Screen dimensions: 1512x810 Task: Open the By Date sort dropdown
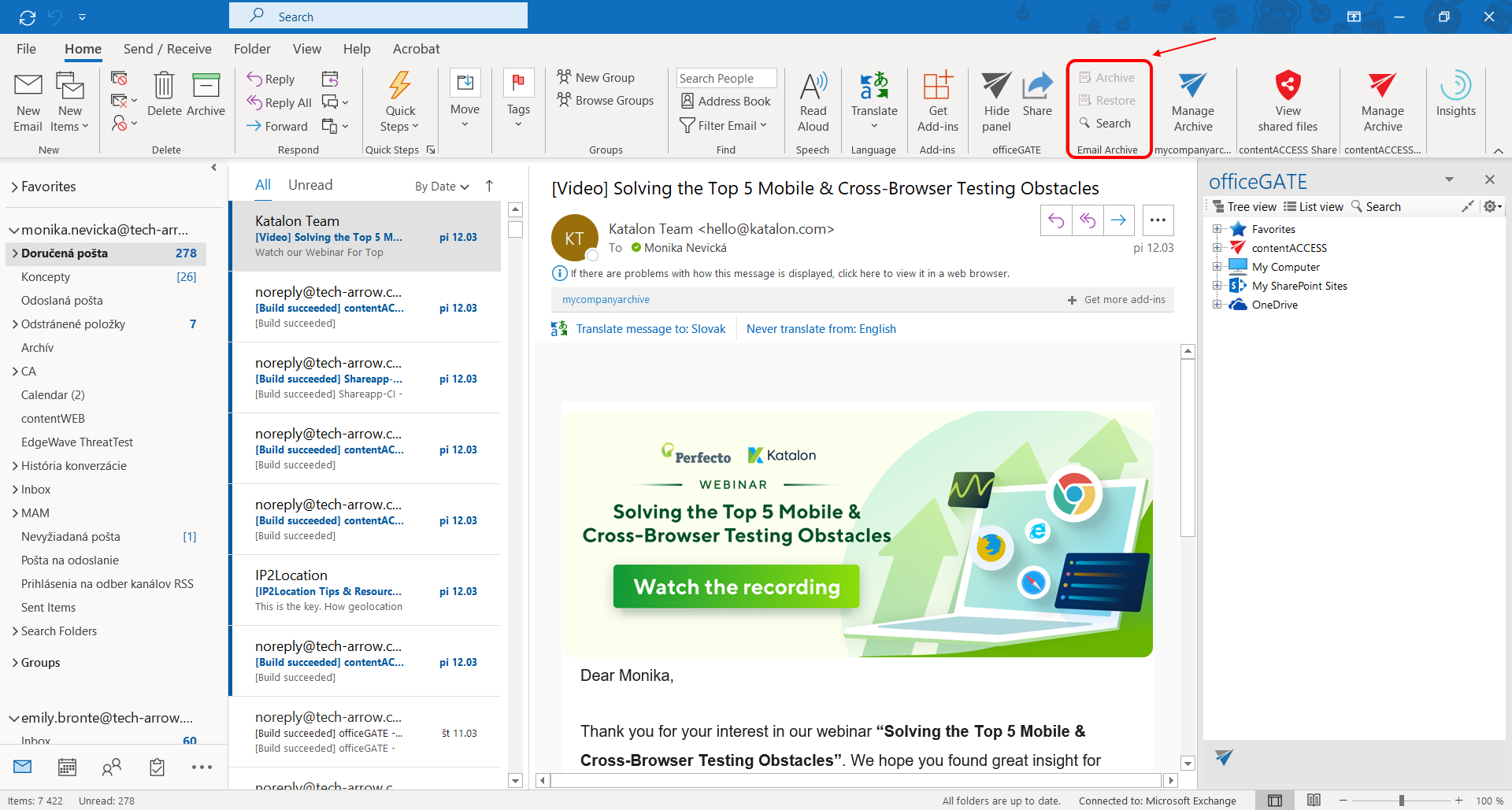(442, 187)
